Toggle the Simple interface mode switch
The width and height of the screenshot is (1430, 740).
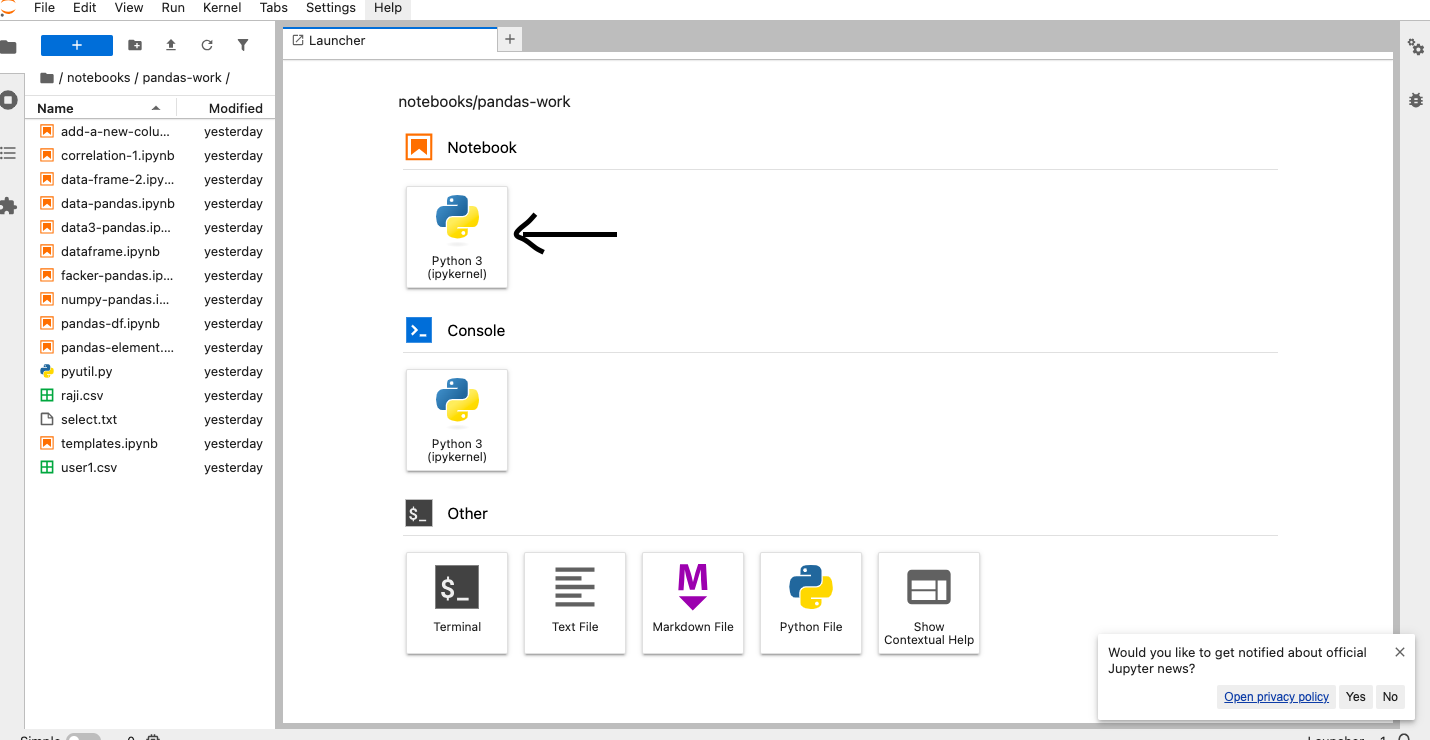click(84, 738)
